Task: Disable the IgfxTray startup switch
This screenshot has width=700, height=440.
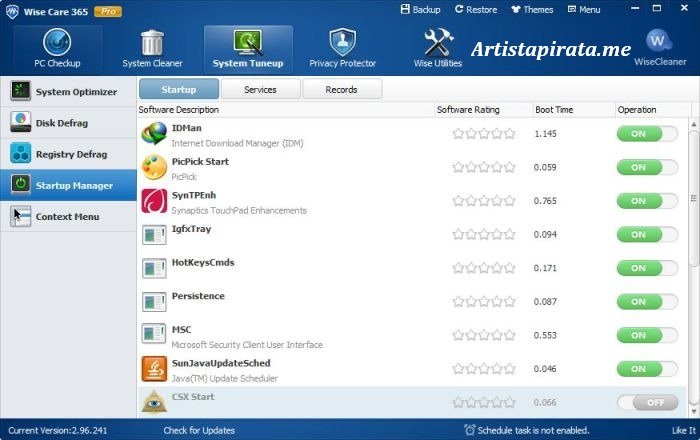Action: [647, 234]
